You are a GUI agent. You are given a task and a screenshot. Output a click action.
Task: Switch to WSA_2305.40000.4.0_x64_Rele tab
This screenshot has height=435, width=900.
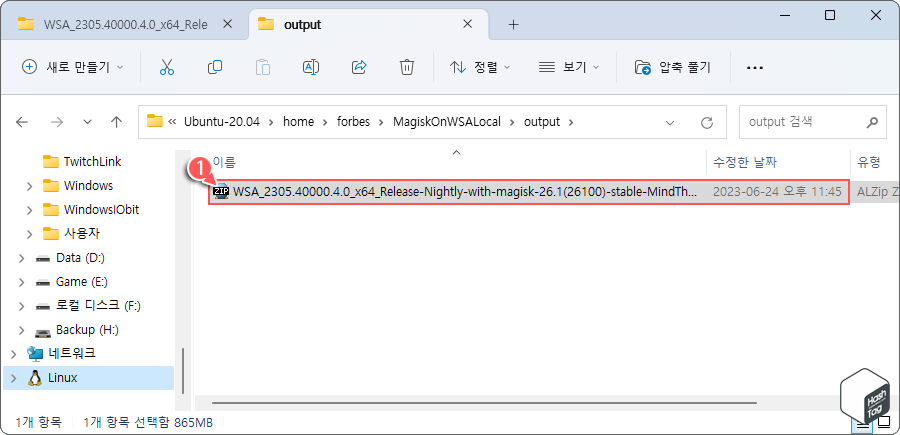125,25
